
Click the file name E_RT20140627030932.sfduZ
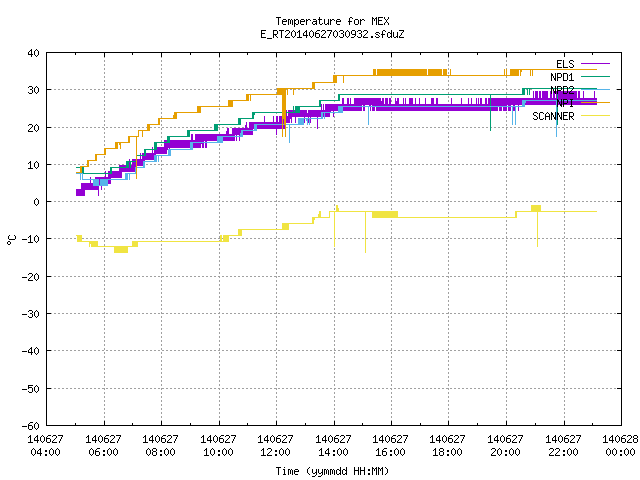point(332,34)
